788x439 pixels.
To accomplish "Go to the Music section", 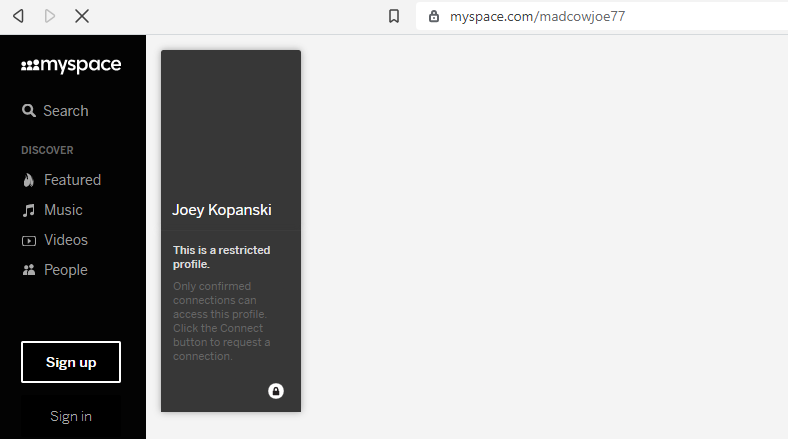I will (63, 210).
